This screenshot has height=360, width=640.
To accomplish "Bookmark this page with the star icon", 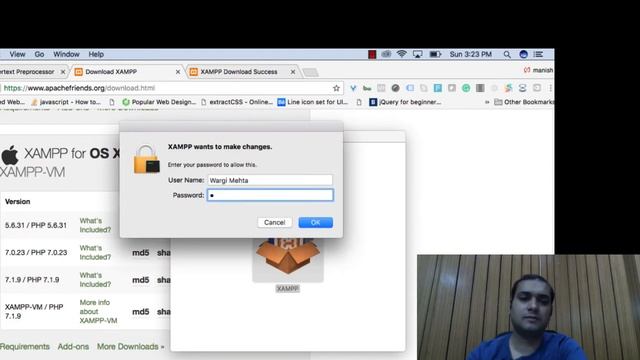I will [336, 88].
